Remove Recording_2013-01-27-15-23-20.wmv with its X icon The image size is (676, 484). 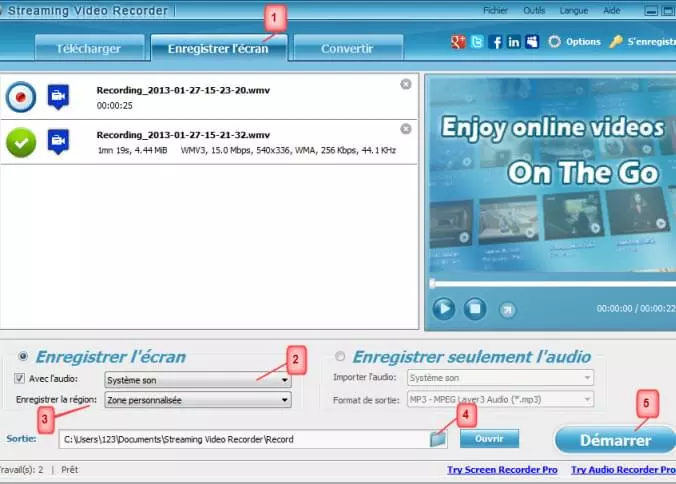[x=406, y=84]
